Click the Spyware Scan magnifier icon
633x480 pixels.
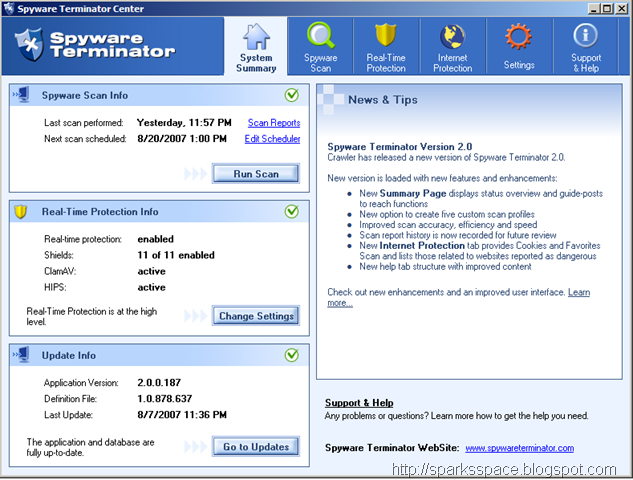[321, 35]
